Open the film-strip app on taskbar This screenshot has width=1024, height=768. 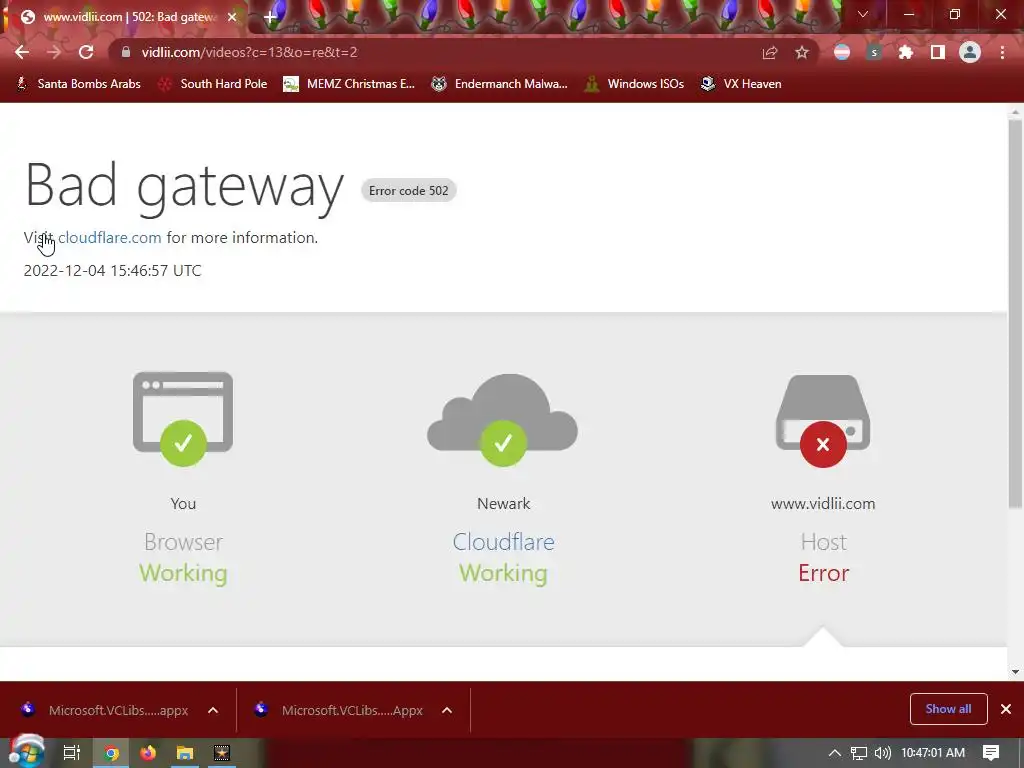coord(222,753)
